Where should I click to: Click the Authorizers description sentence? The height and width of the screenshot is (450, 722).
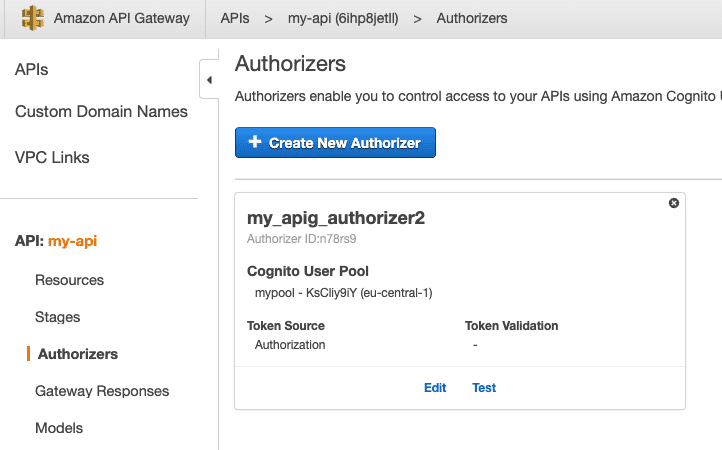tap(478, 96)
